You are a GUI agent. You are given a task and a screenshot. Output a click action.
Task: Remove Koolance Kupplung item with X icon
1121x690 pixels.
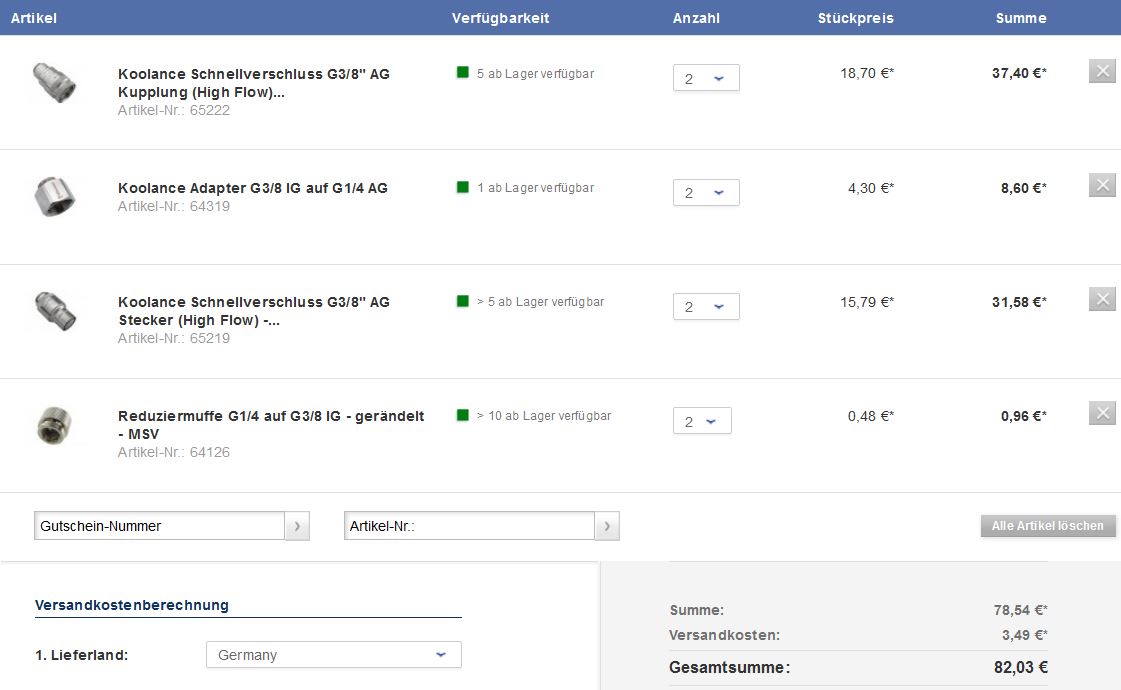click(x=1102, y=71)
